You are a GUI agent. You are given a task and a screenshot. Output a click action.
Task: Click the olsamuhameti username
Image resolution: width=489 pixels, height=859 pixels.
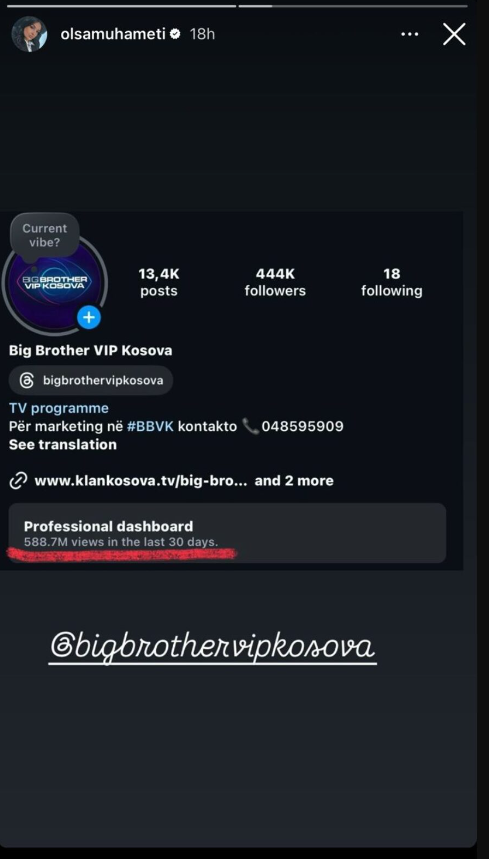[x=113, y=34]
